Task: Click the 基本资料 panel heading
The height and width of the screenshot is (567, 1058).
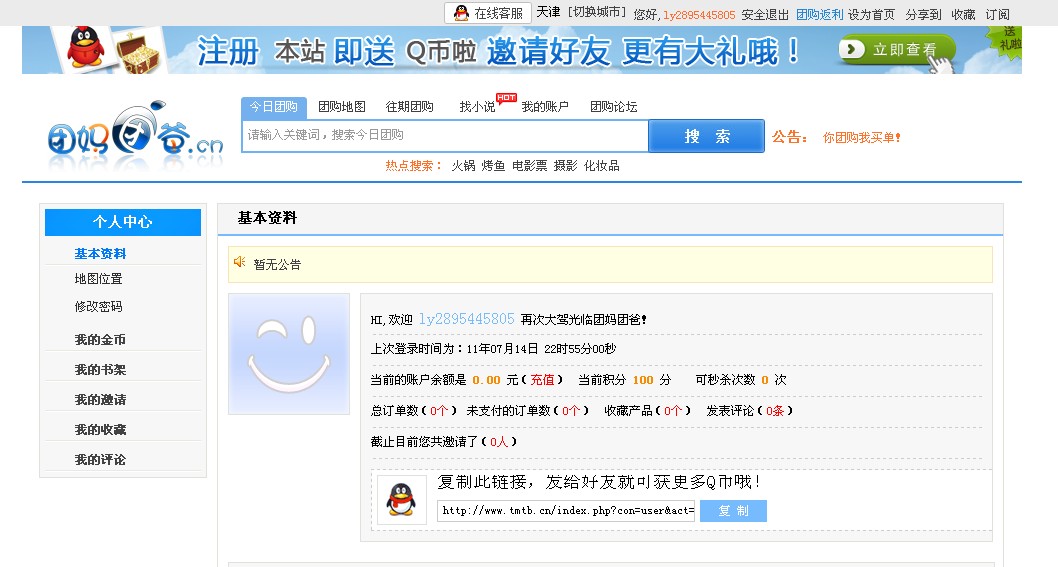Action: click(x=267, y=218)
